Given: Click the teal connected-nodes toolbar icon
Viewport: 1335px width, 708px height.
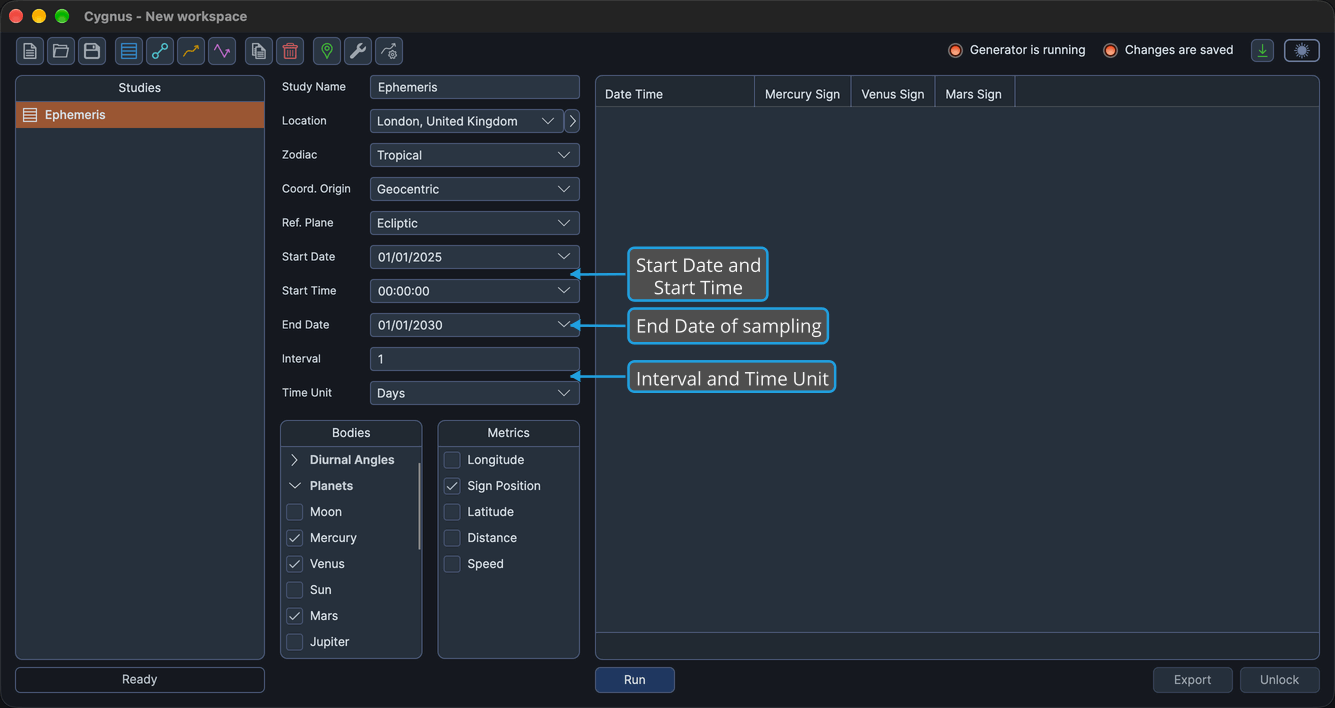Looking at the screenshot, I should [x=160, y=51].
